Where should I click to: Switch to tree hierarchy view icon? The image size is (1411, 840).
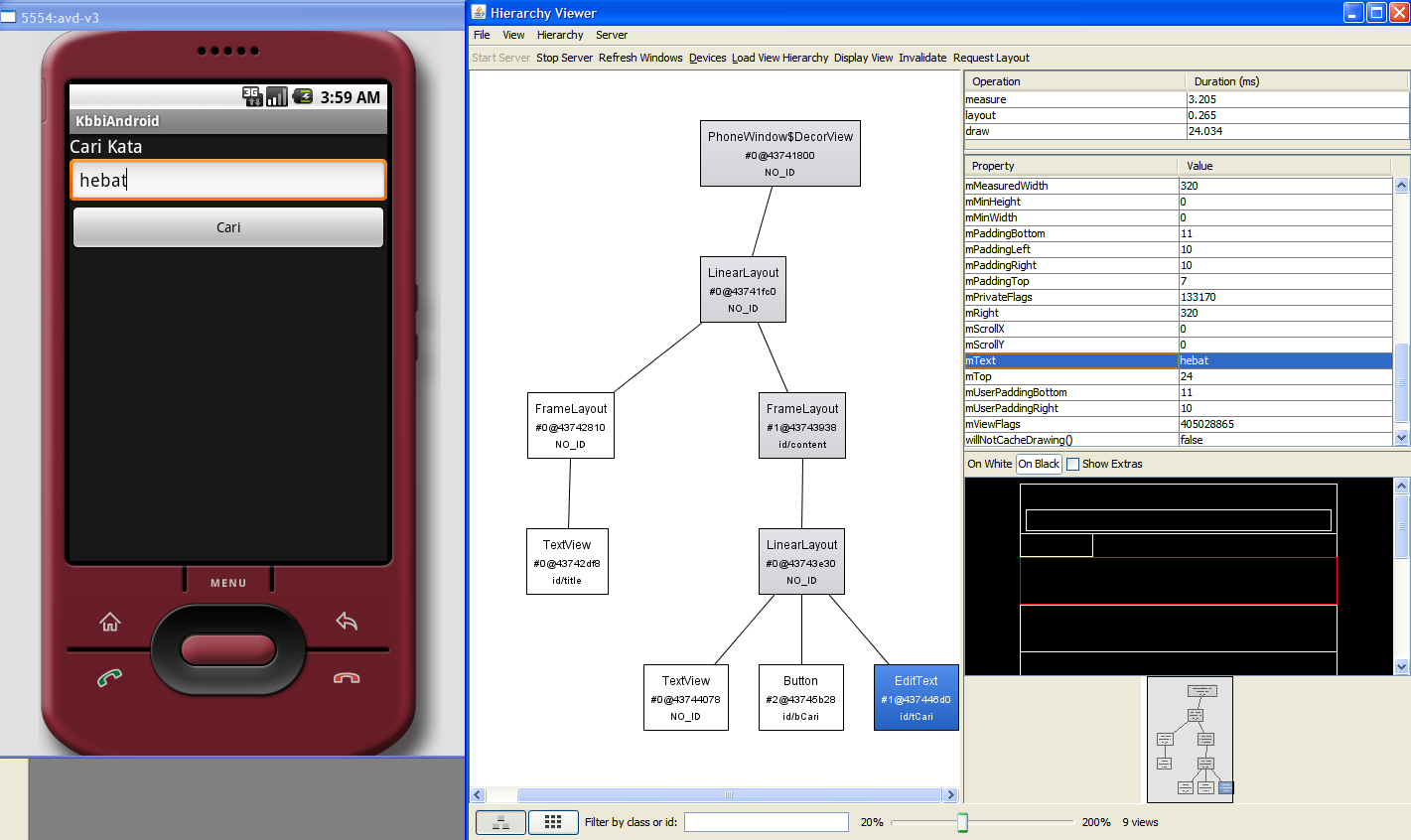coord(501,822)
